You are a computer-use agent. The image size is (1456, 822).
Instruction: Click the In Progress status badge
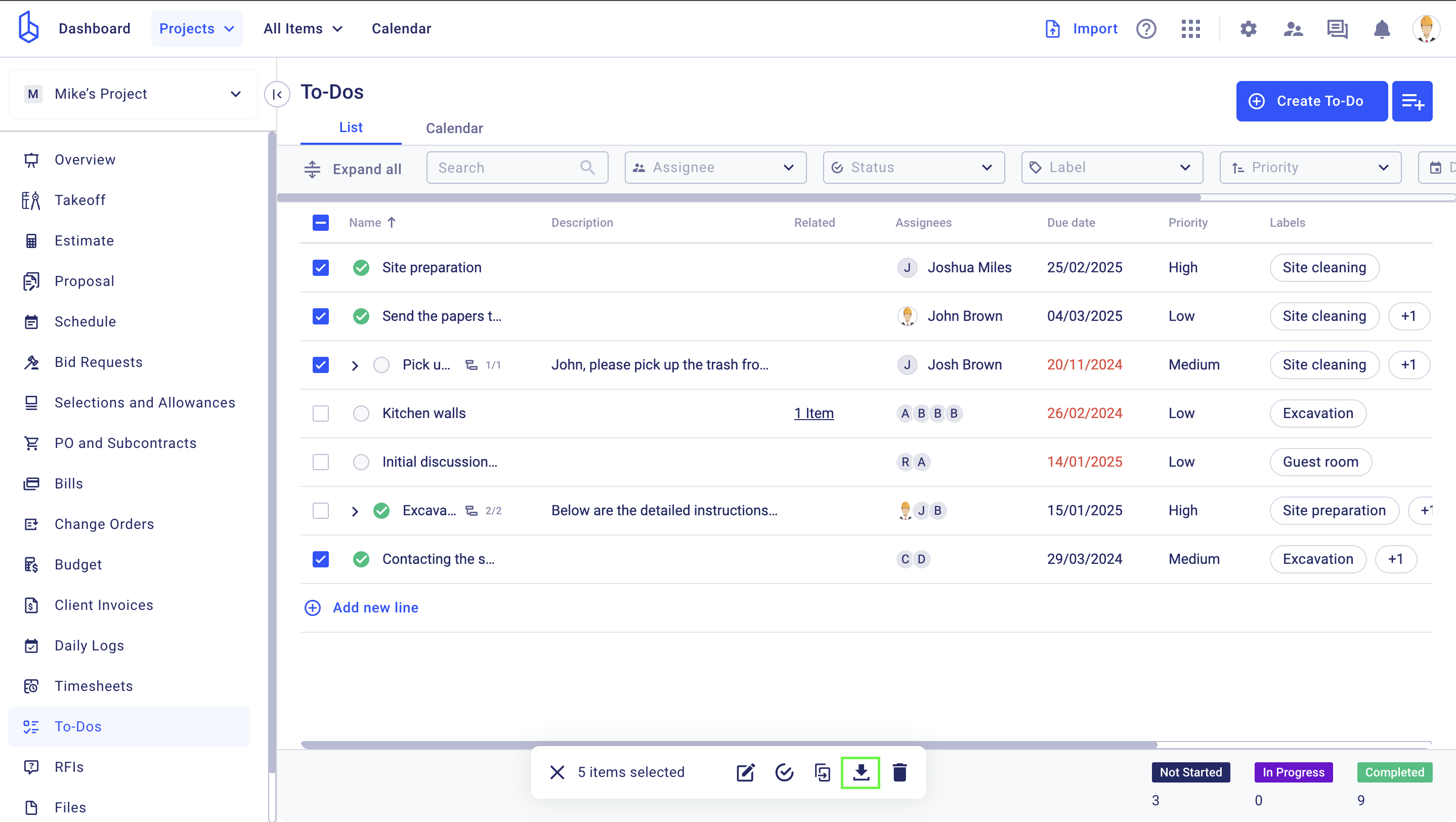1293,772
